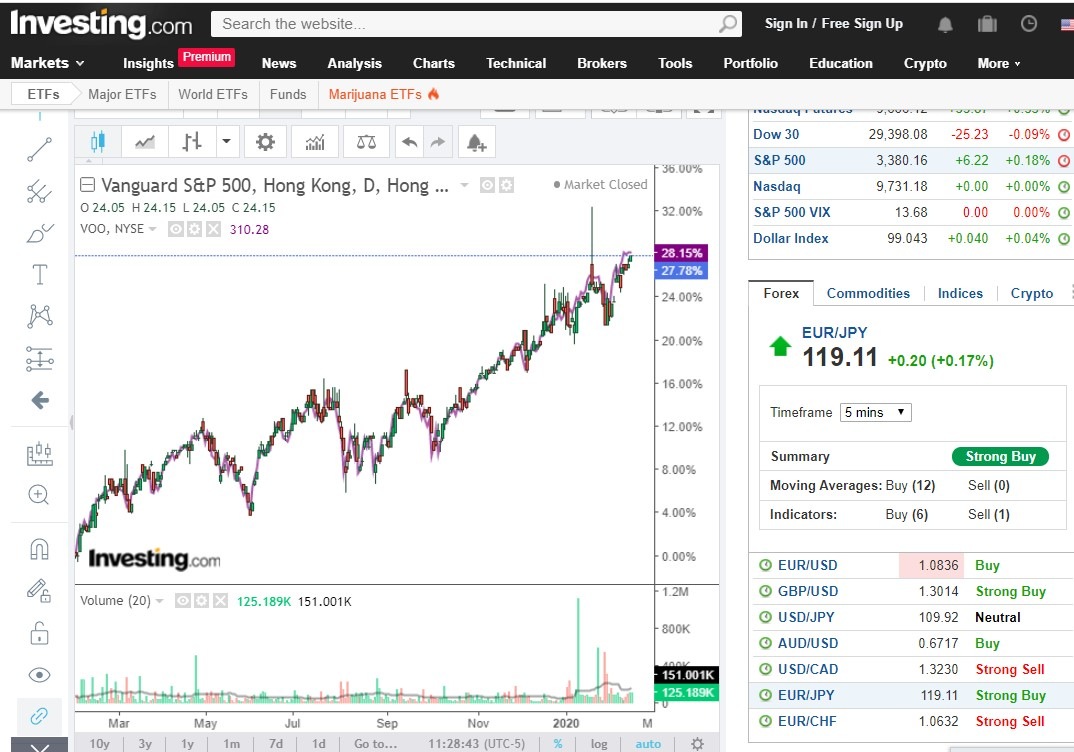Toggle lock all drawing tools
This screenshot has width=1074, height=752.
(x=40, y=633)
